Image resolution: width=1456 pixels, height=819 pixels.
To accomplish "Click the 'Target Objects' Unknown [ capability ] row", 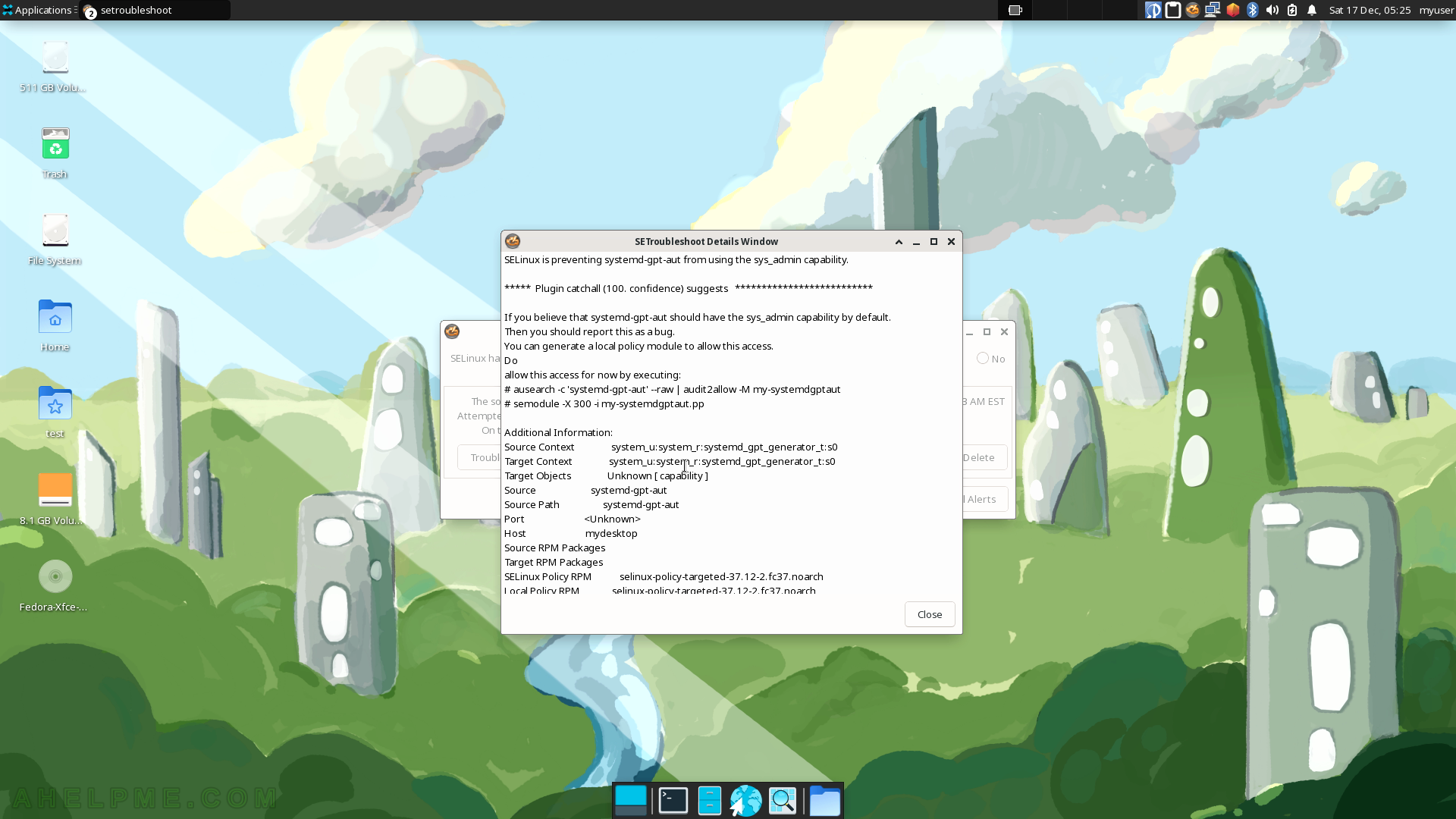I will coord(606,476).
